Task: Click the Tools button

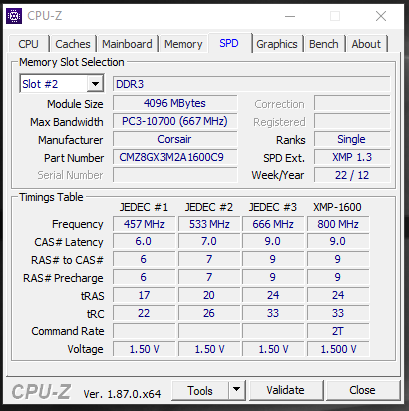Action: click(200, 390)
